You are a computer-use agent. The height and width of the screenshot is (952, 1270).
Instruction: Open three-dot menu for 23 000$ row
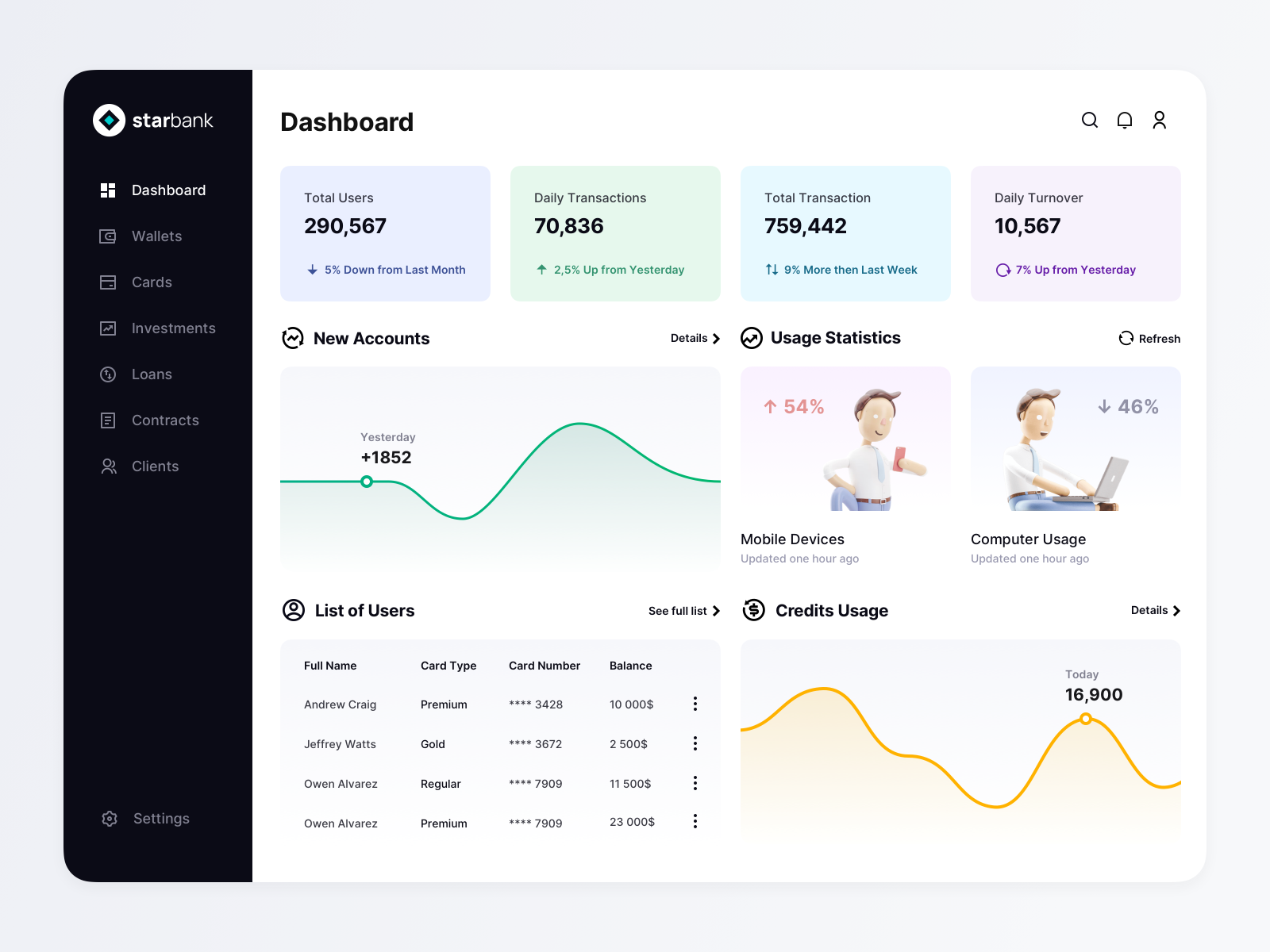click(x=695, y=822)
